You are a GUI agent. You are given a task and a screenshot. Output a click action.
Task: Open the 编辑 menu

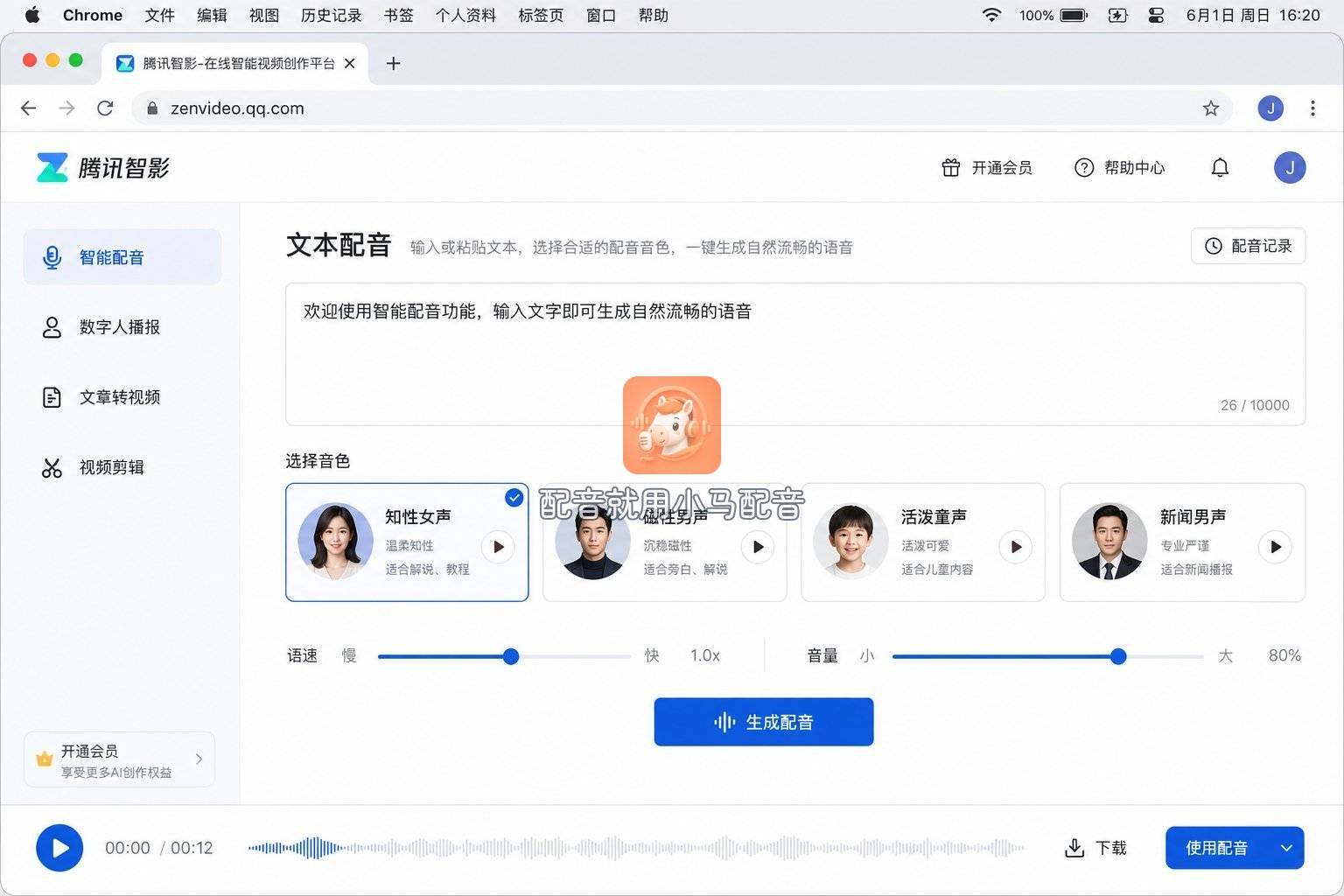(212, 15)
